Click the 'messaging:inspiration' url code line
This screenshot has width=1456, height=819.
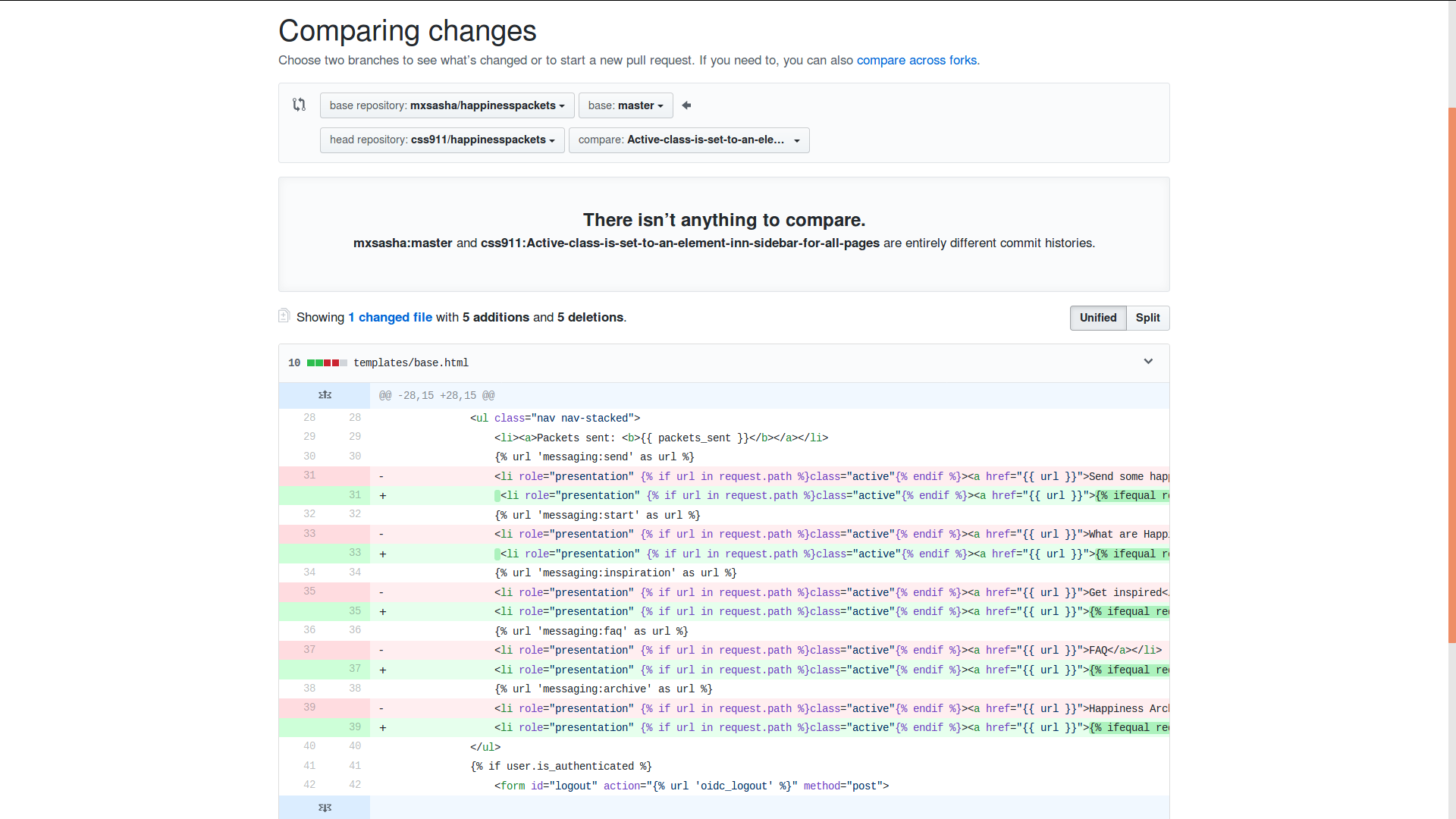pos(770,573)
